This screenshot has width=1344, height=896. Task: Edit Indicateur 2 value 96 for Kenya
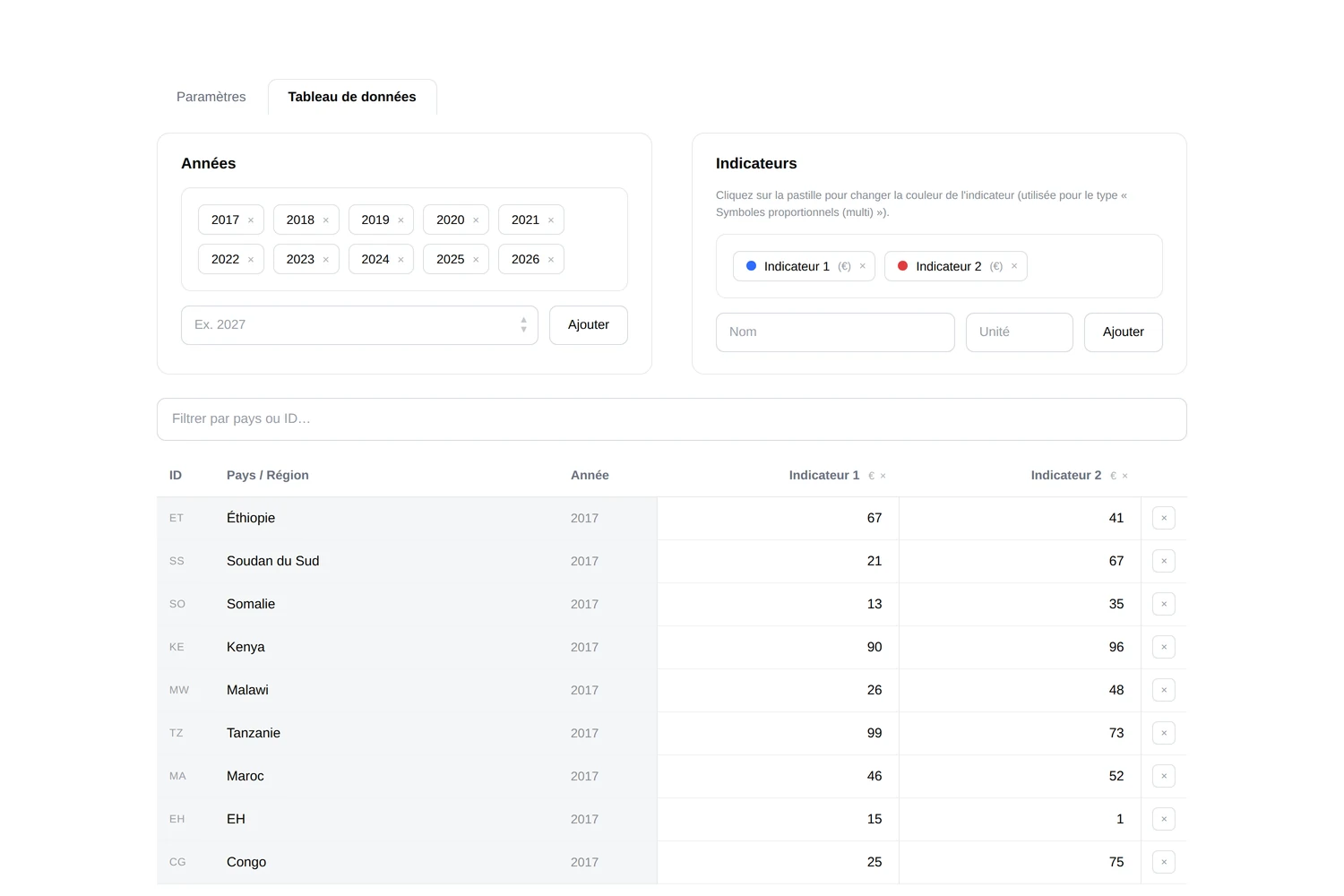click(x=1020, y=648)
